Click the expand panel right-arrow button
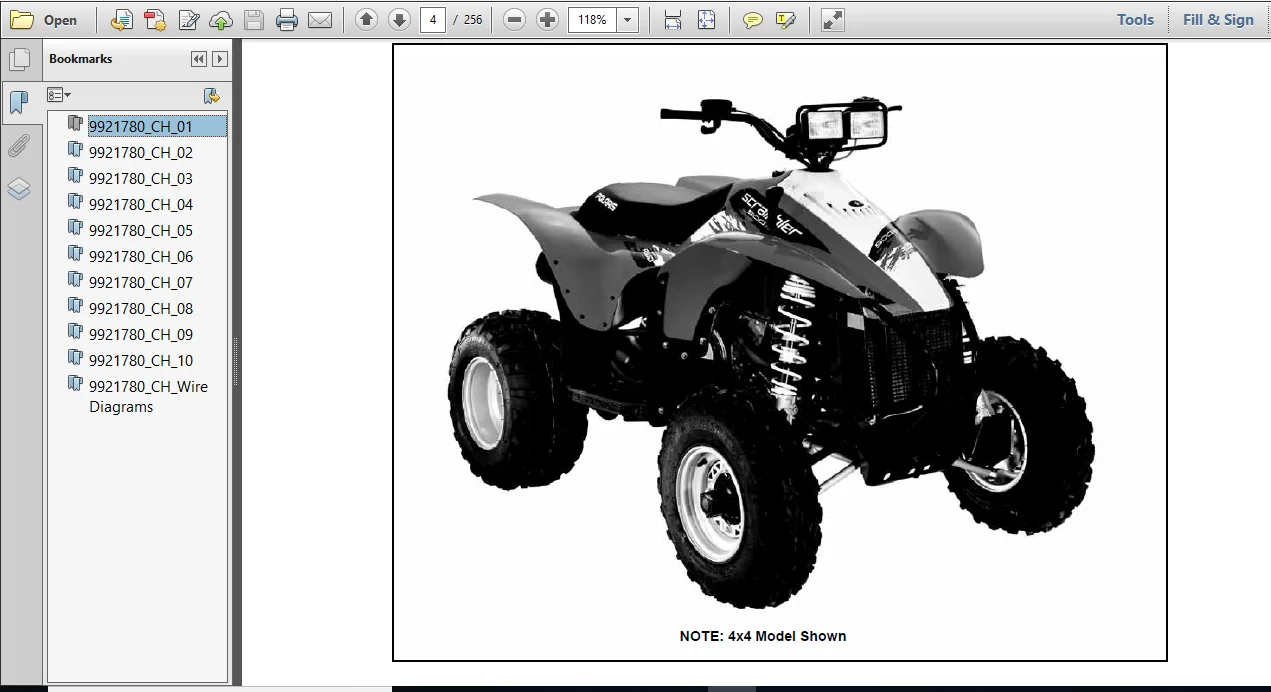Image resolution: width=1271 pixels, height=692 pixels. click(220, 59)
